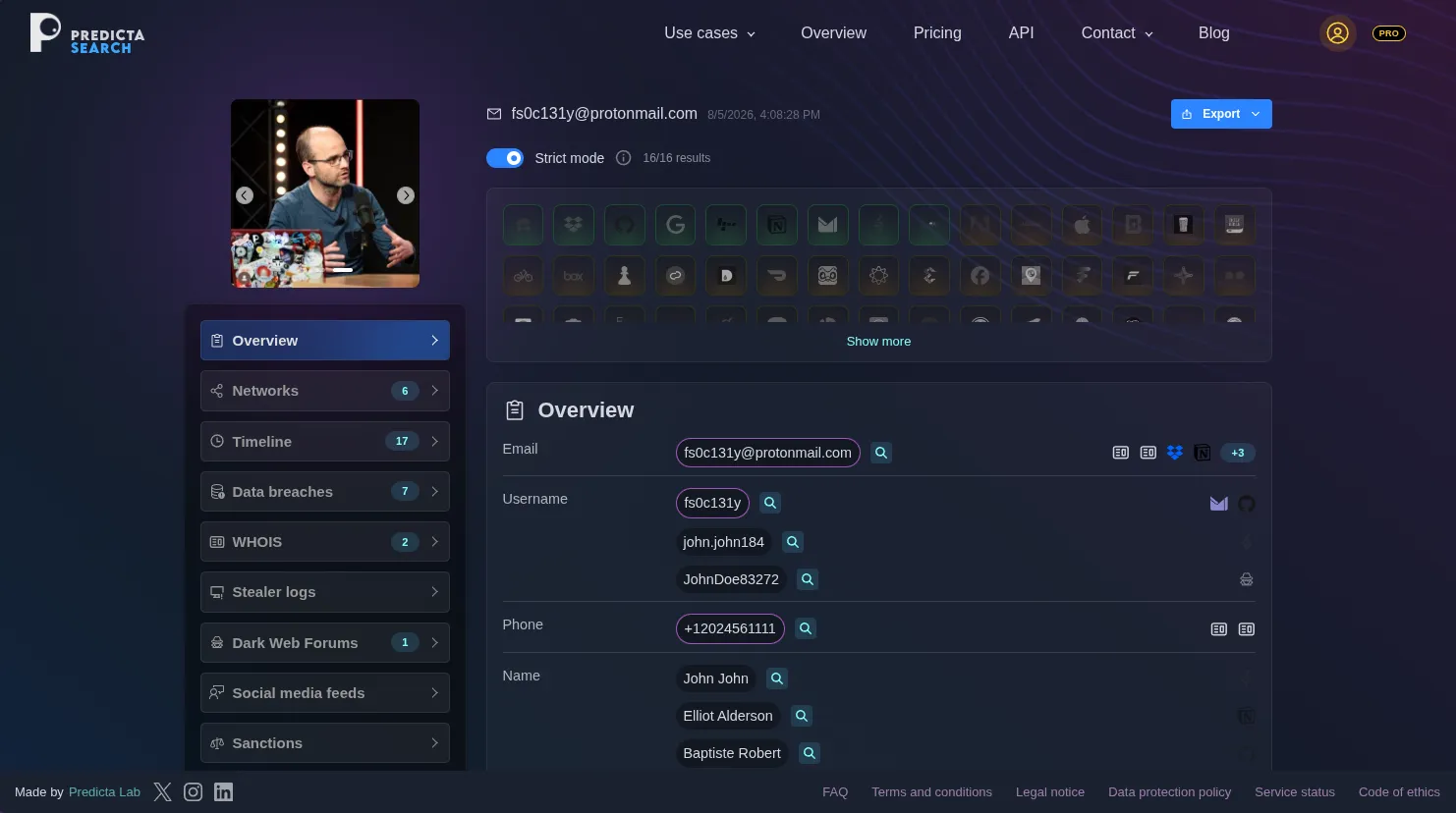Open the Facebook icon in the services grid
Image resolution: width=1456 pixels, height=813 pixels.
980,276
